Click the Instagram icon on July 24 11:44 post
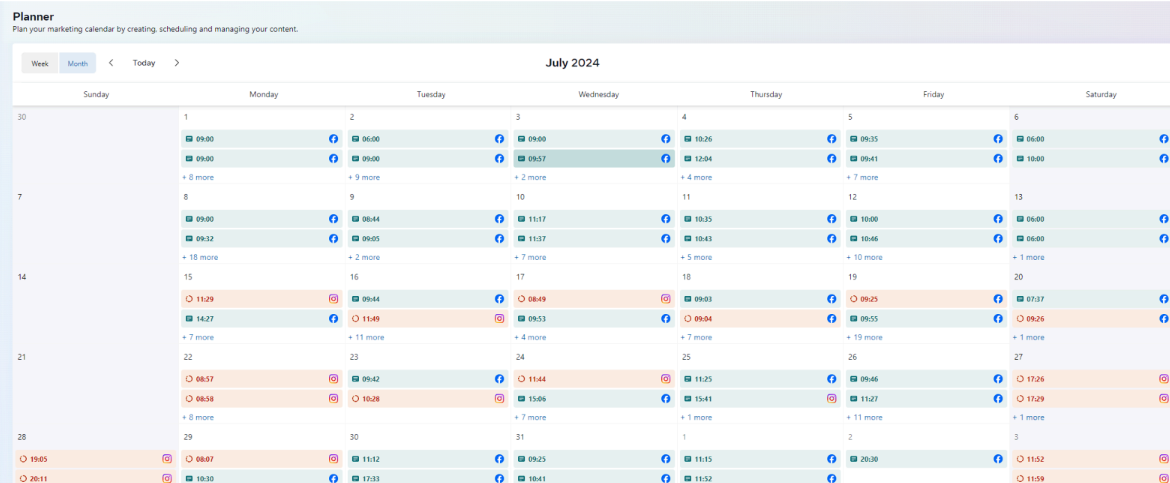1170x483 pixels. coord(665,379)
